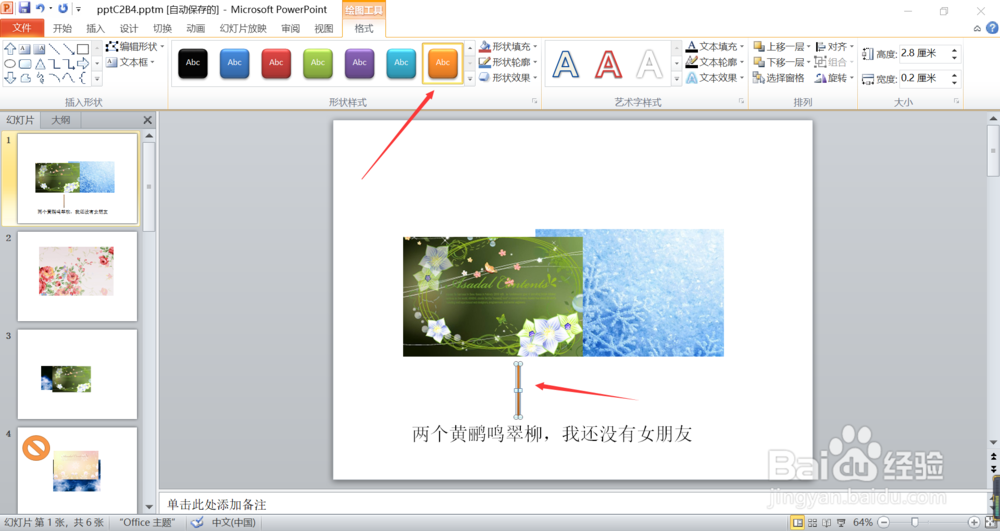Open the 文本框 dropdown
Viewport: 1000px width, 531px height.
tap(130, 62)
